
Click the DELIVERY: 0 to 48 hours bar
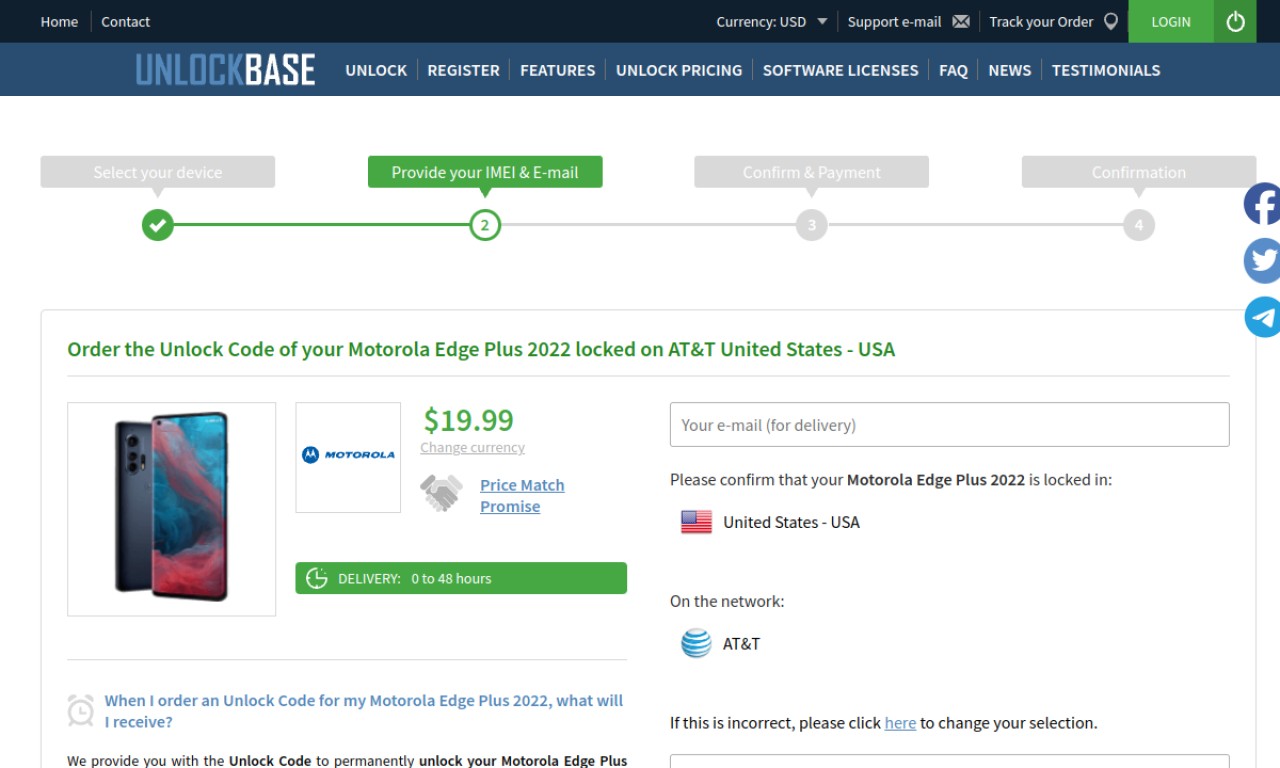461,578
